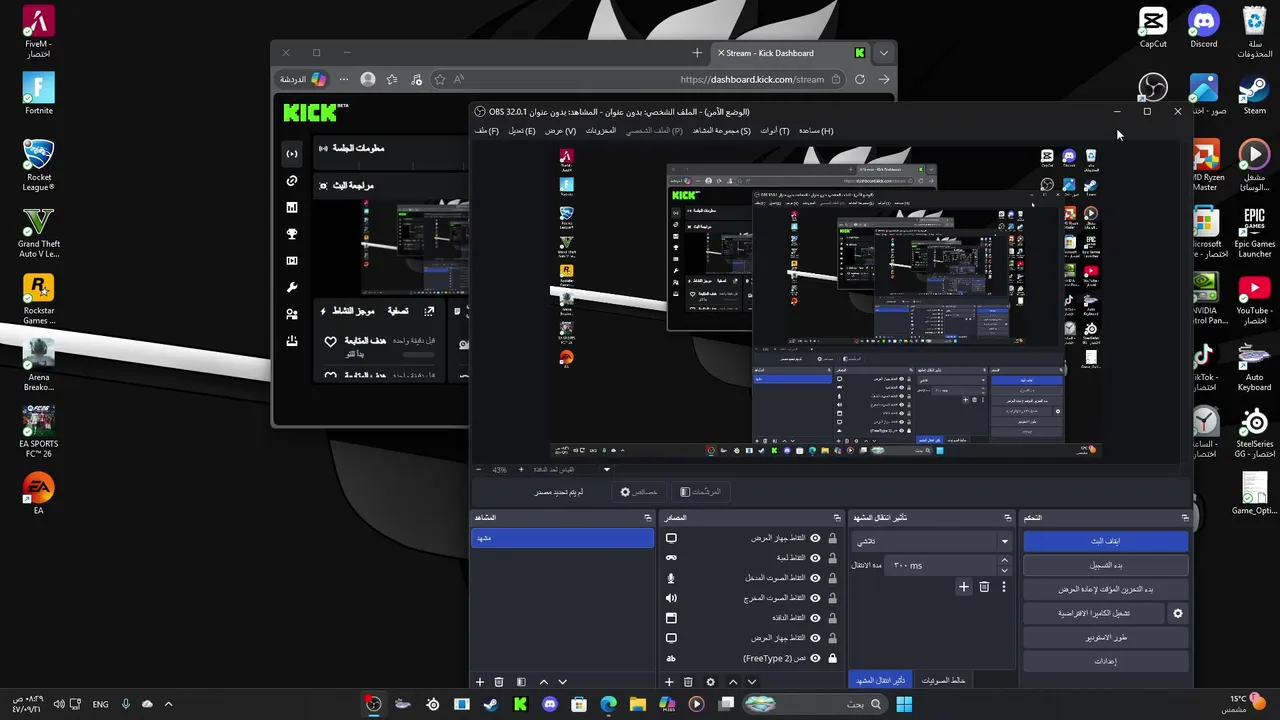Open Kick achievements trophy icon in sidebar
Screen dimensions: 1280x720
[292, 234]
